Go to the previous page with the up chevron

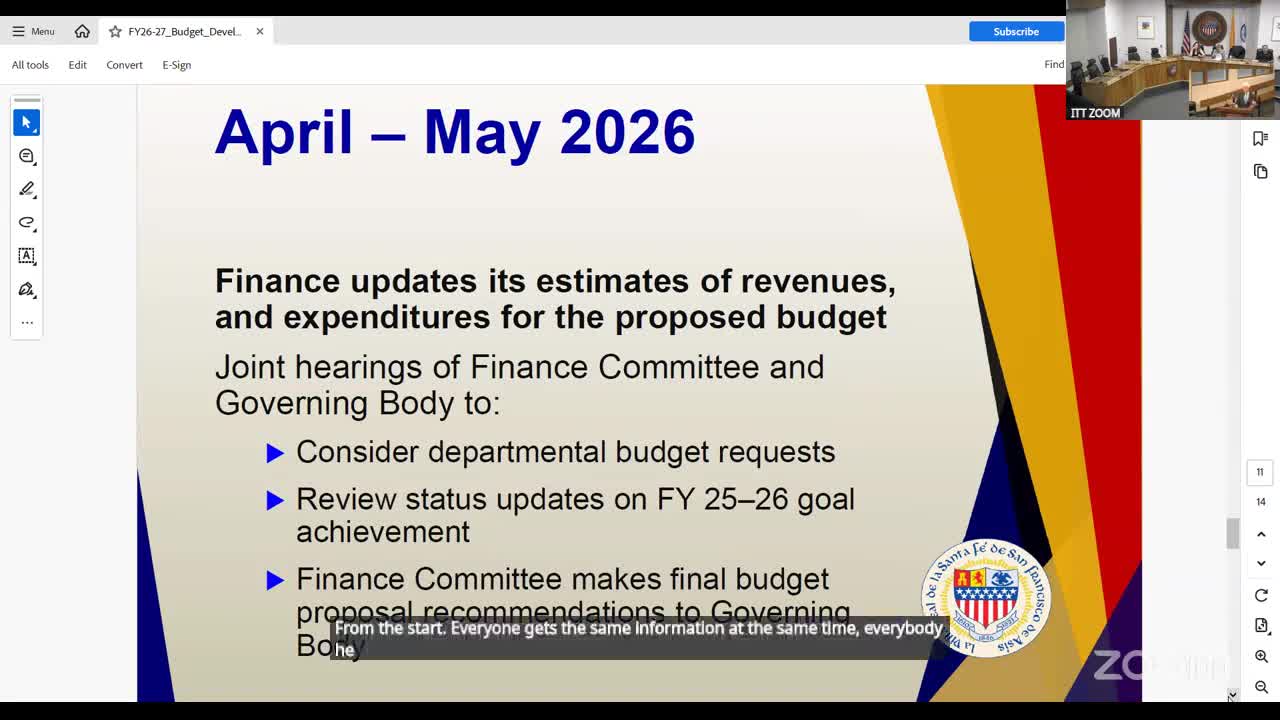(x=1261, y=533)
